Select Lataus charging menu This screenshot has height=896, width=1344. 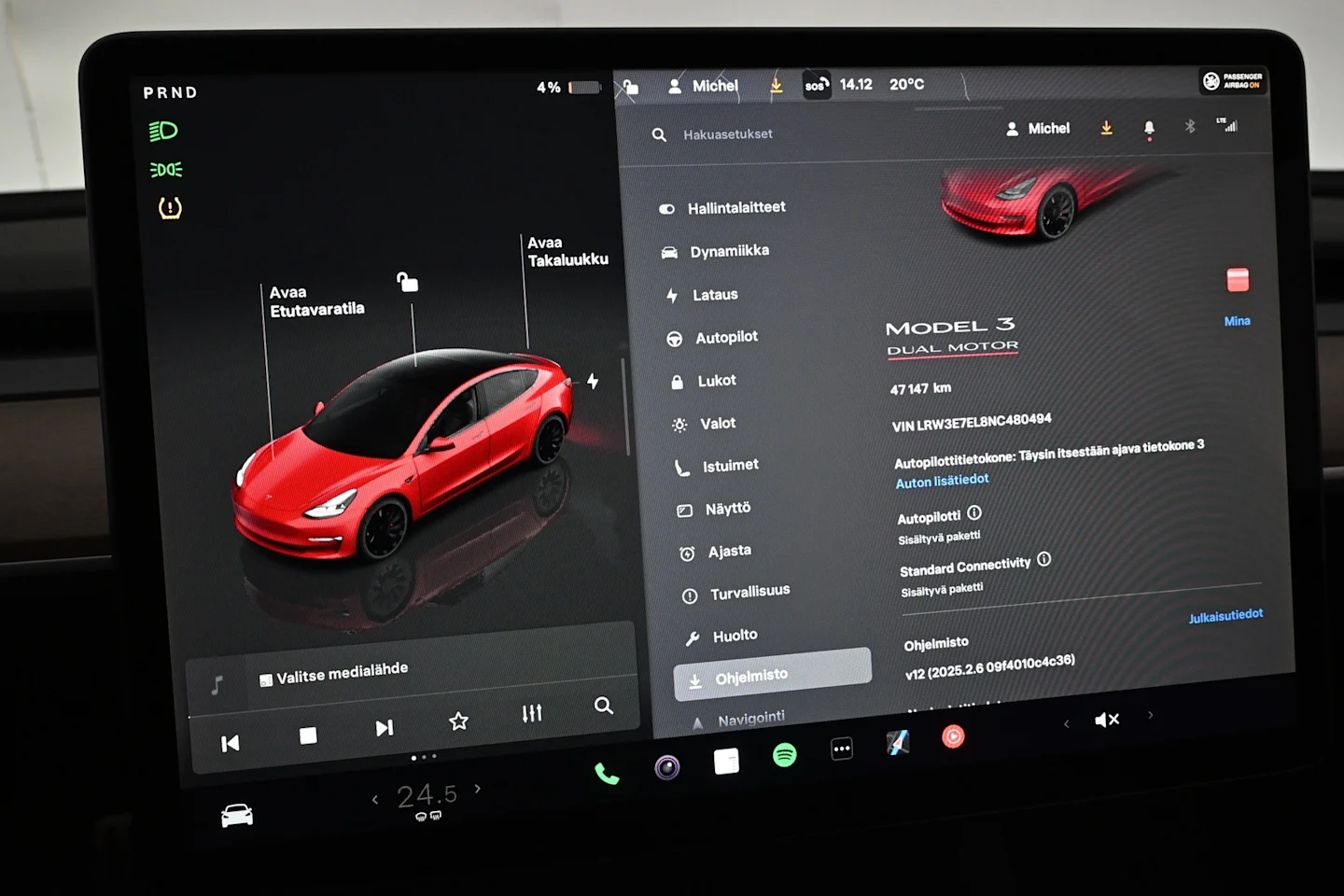tap(701, 295)
